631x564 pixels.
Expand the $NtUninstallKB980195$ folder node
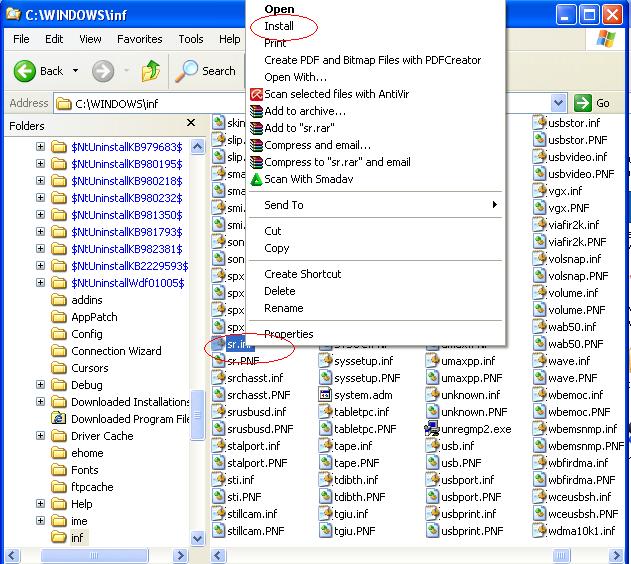[40, 163]
